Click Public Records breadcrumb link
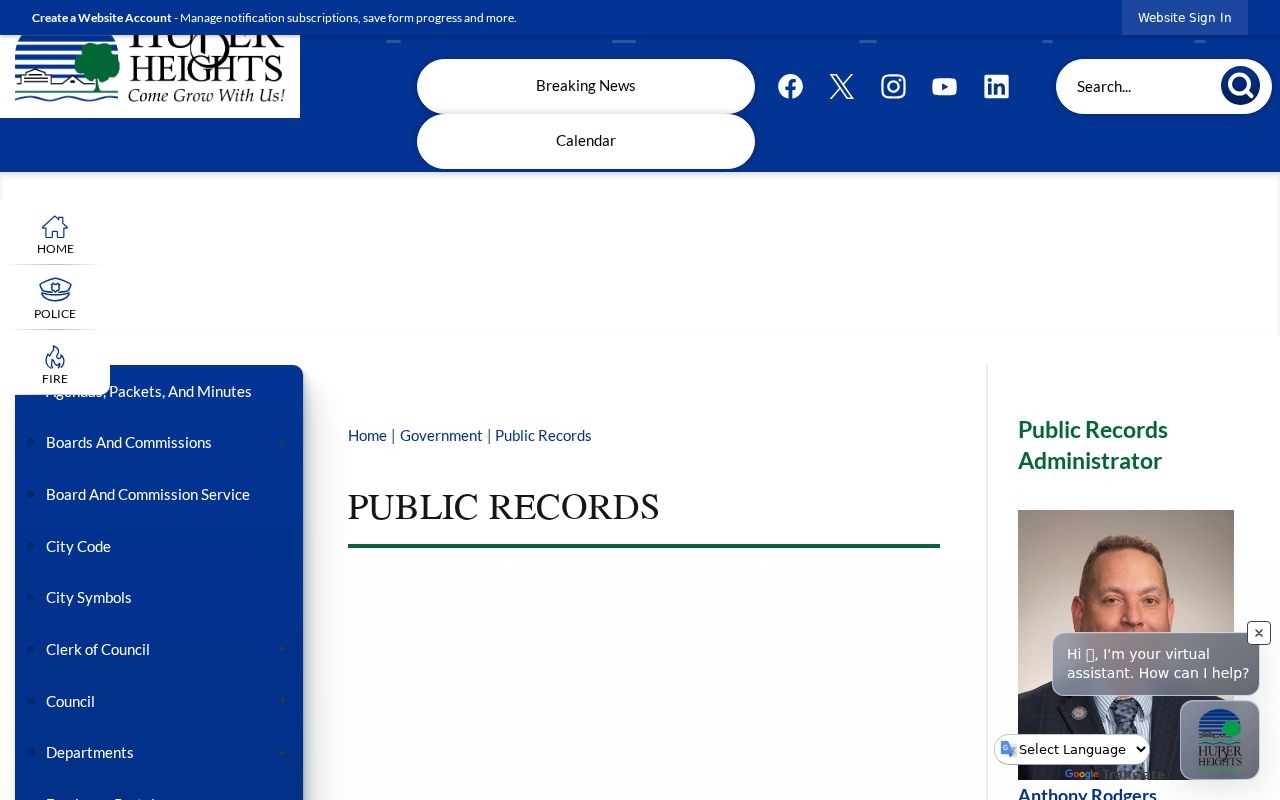This screenshot has height=800, width=1280. pyautogui.click(x=543, y=435)
